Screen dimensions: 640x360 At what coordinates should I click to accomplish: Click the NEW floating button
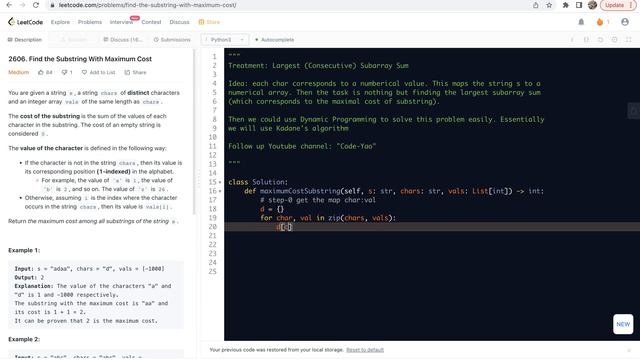tap(623, 324)
